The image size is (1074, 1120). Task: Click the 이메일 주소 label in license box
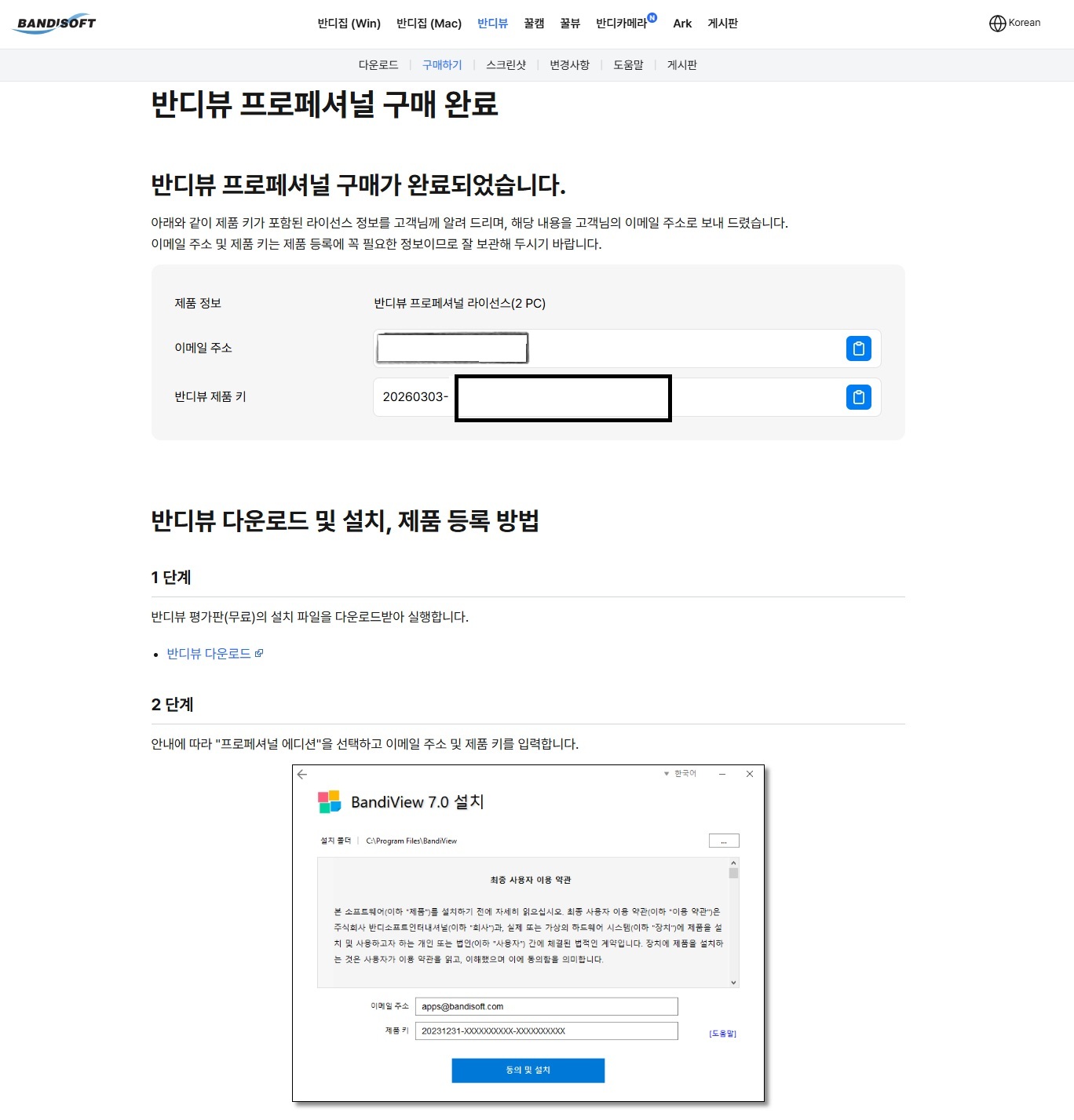[x=203, y=348]
